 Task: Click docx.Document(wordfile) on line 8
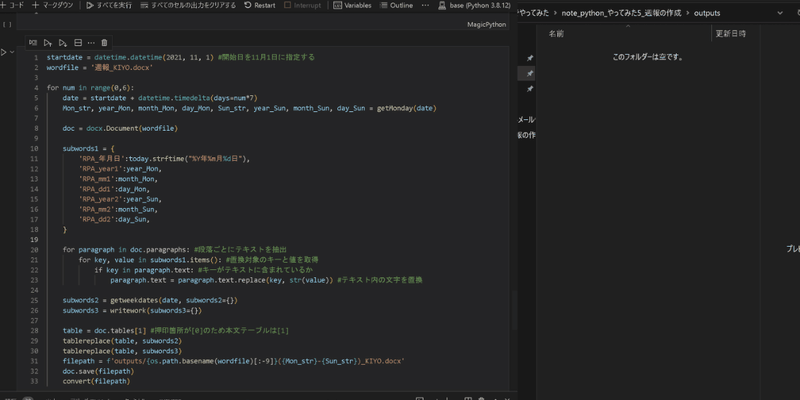pyautogui.click(x=132, y=129)
